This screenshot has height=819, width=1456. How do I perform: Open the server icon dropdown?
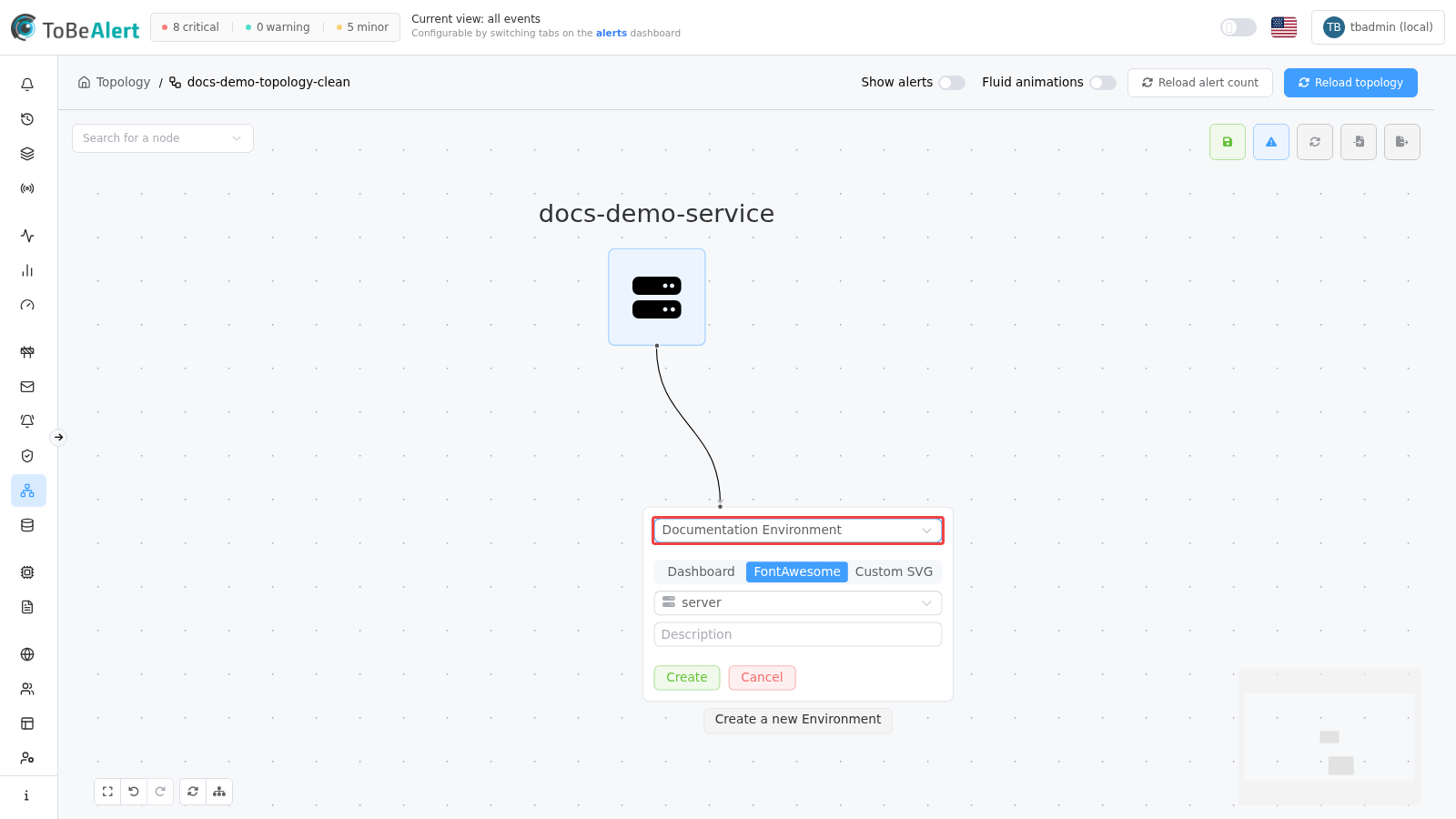click(x=798, y=603)
